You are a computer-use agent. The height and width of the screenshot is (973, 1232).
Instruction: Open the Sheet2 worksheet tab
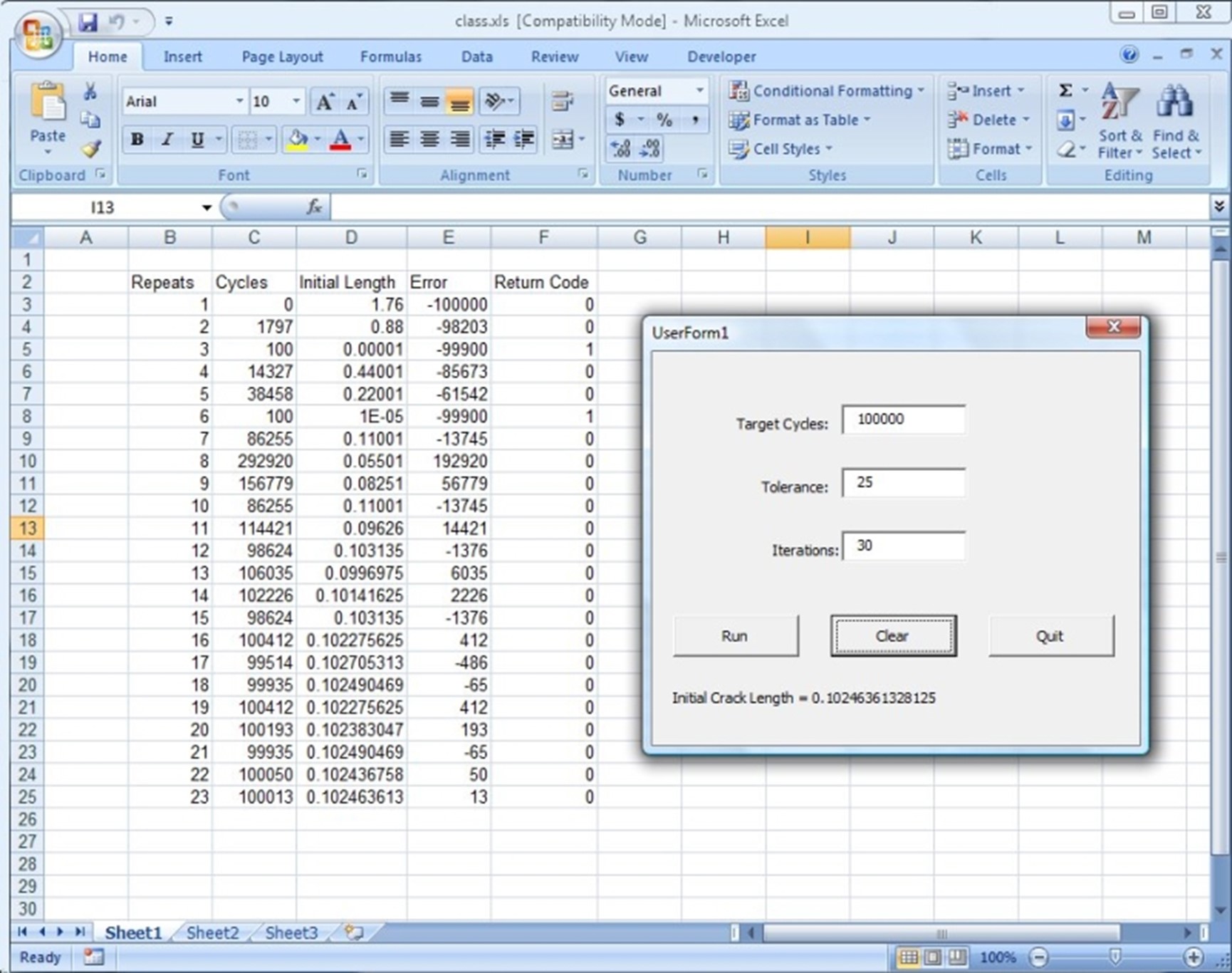coord(212,932)
